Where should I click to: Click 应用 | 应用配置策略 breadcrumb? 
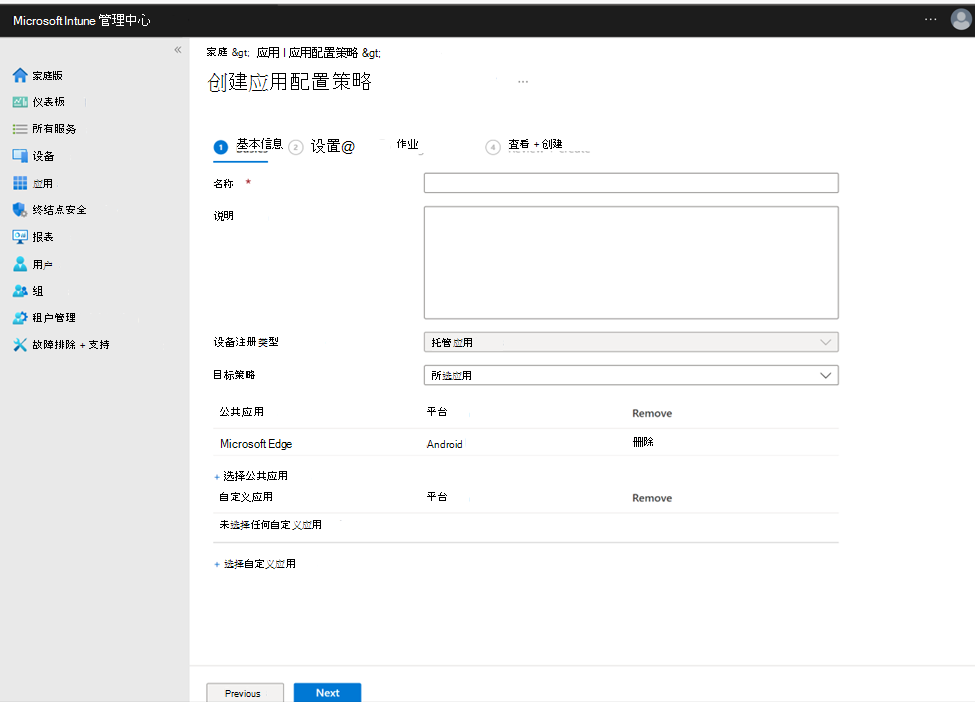point(307,52)
